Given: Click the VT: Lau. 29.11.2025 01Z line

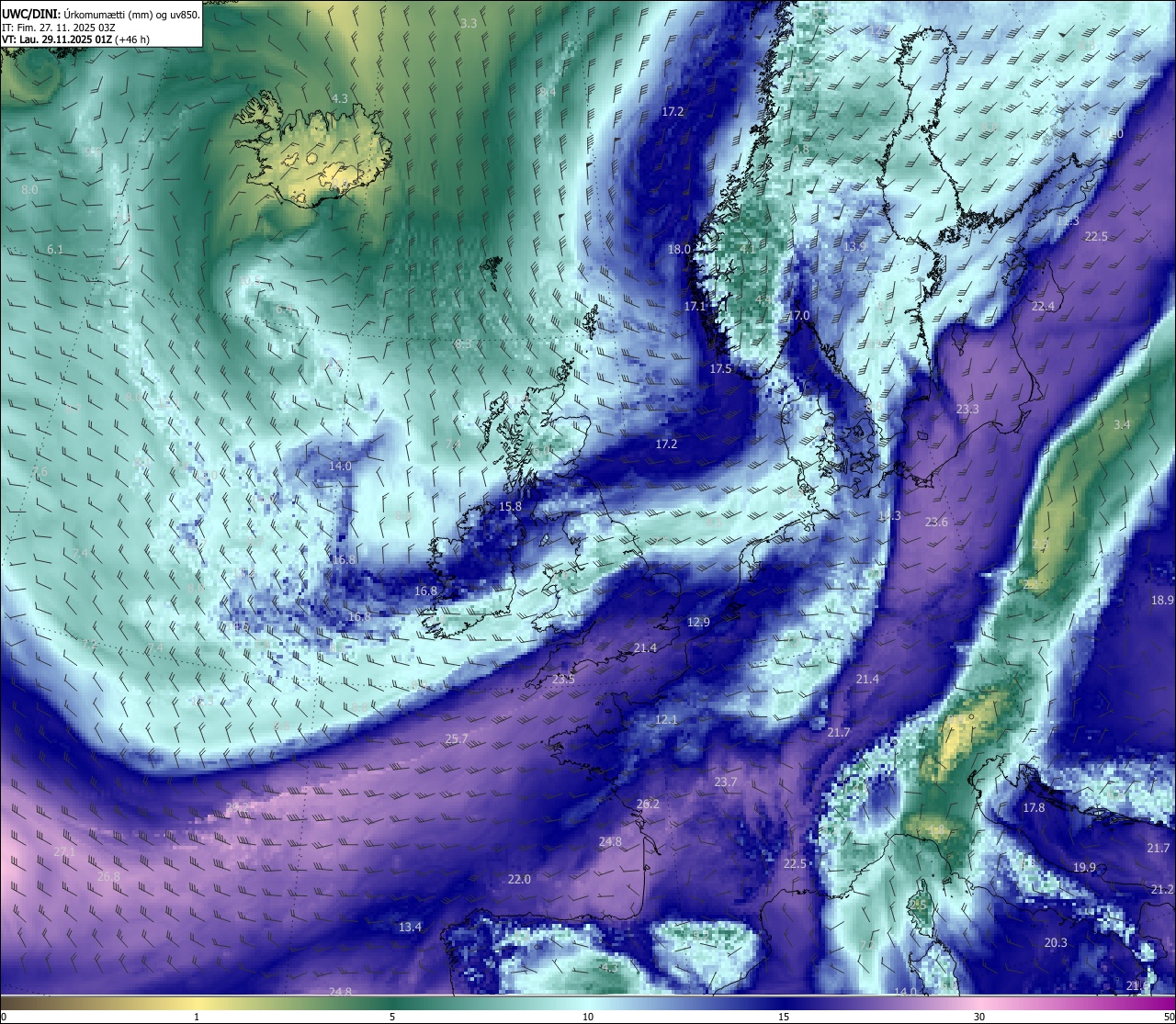Looking at the screenshot, I should point(75,39).
